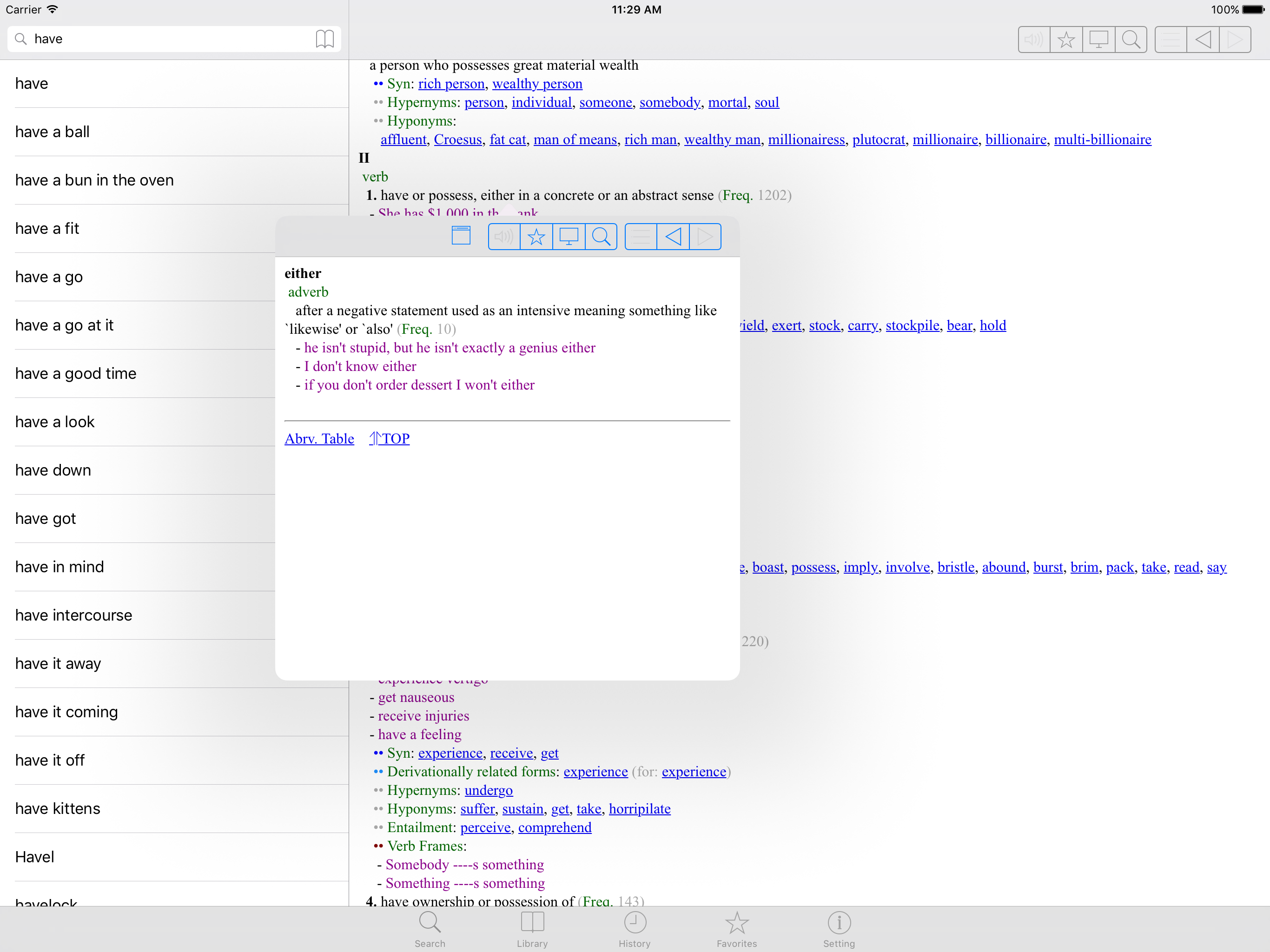Open the top toolbar list menu icon

[x=1170, y=40]
